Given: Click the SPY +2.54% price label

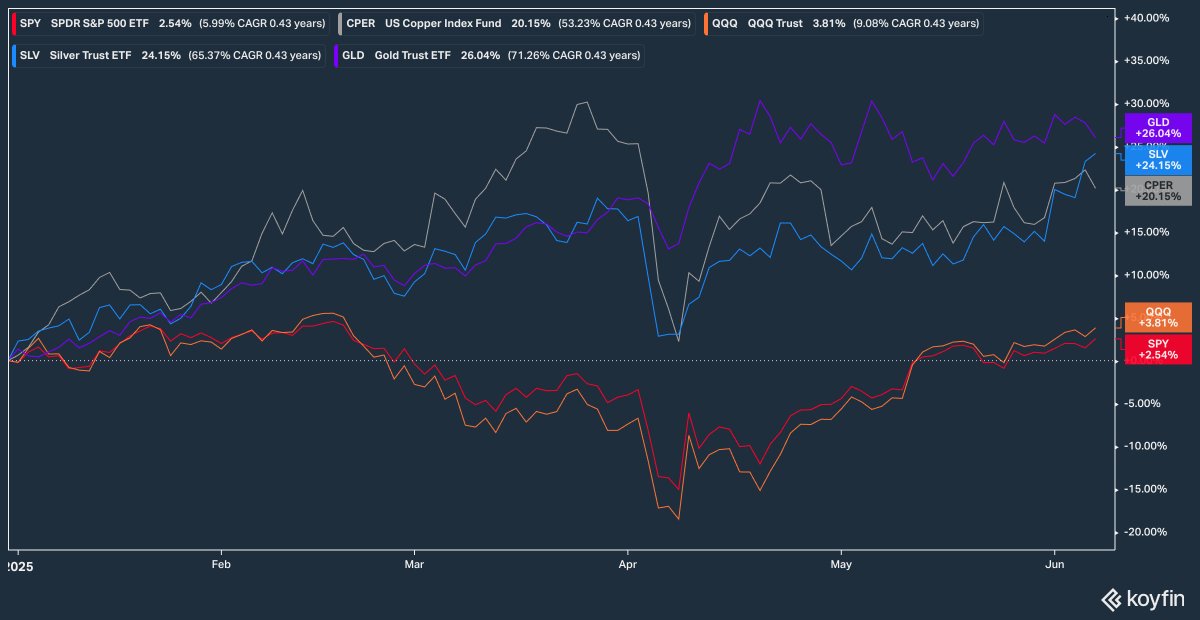Looking at the screenshot, I should 1158,348.
